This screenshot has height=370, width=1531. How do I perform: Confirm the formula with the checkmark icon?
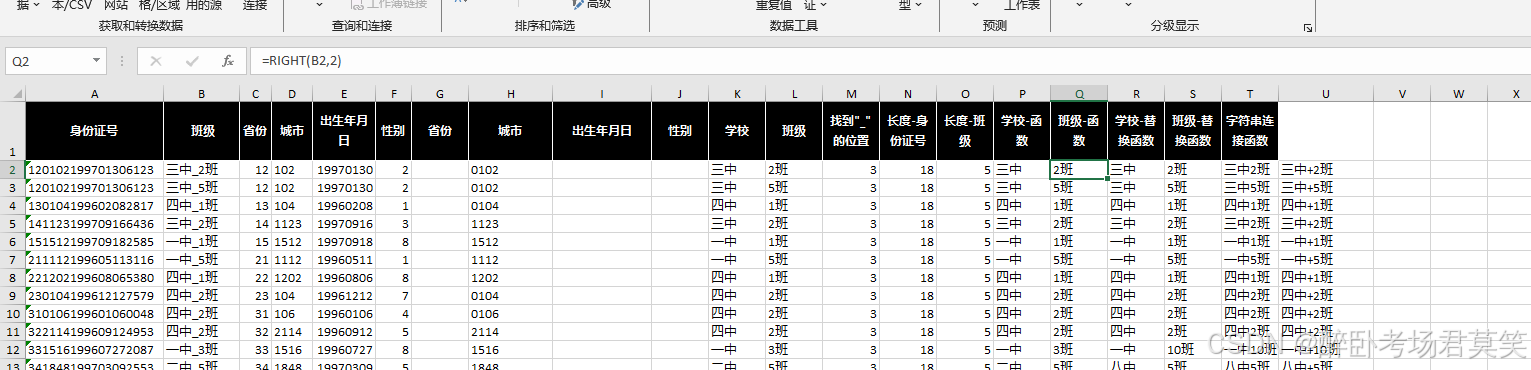coord(192,61)
